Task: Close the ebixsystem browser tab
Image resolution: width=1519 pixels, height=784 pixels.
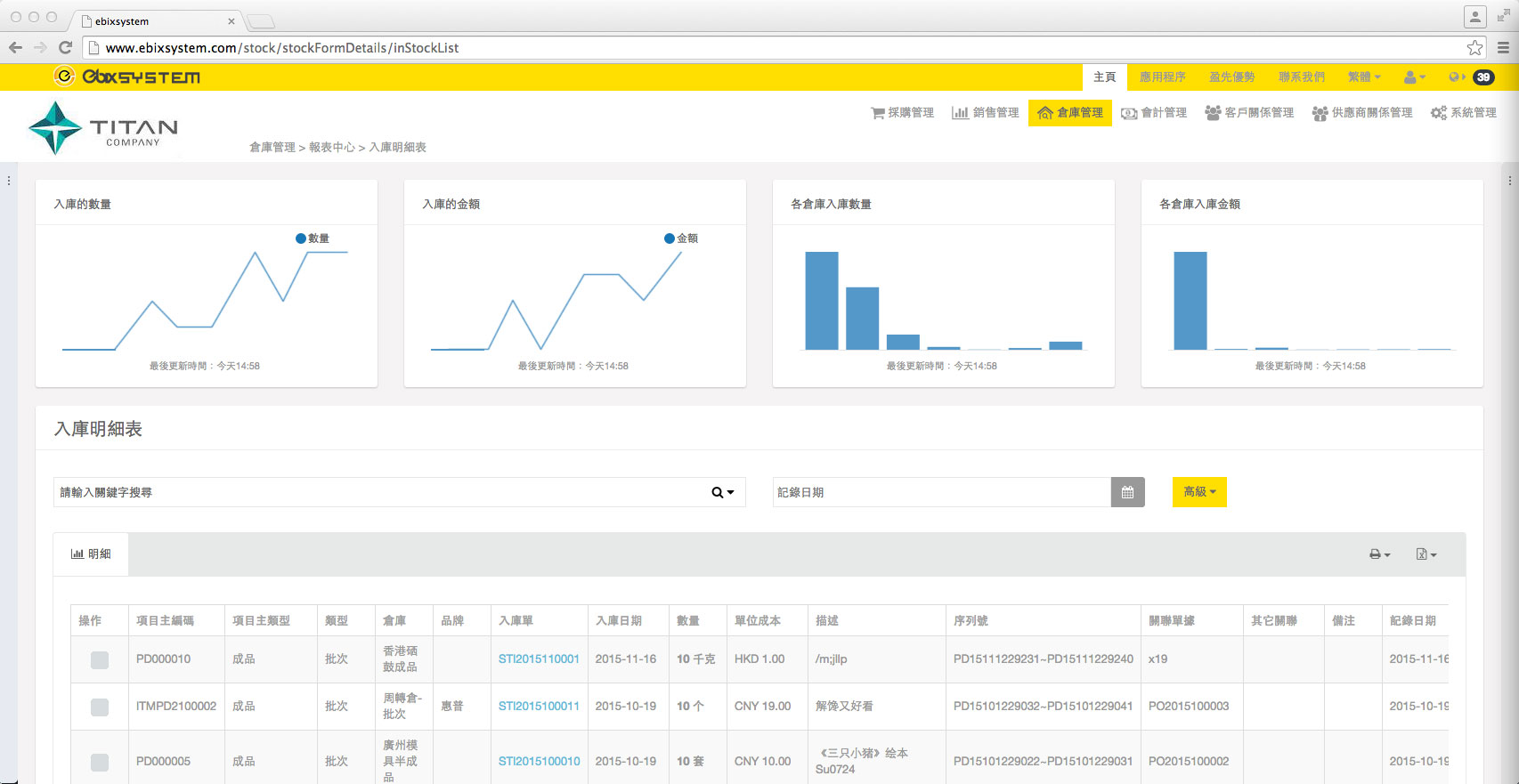Action: (232, 21)
